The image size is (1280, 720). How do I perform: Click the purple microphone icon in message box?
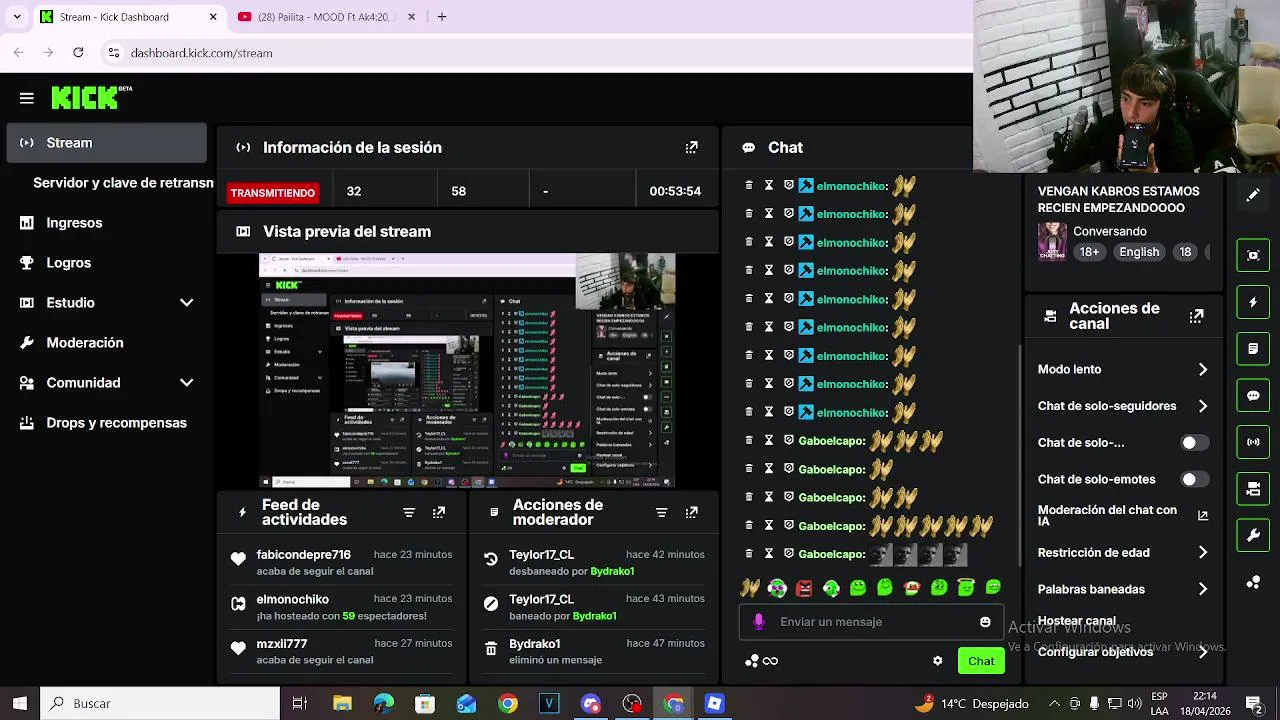coord(759,622)
